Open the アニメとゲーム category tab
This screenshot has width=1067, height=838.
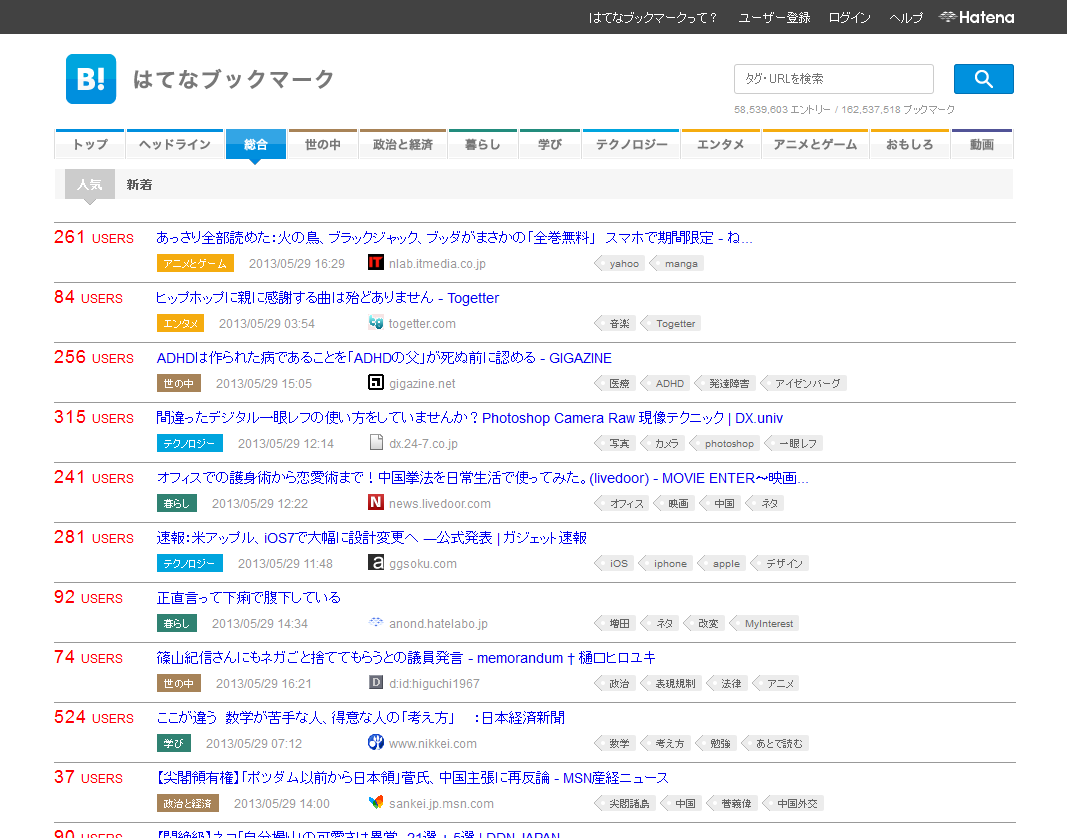(815, 144)
